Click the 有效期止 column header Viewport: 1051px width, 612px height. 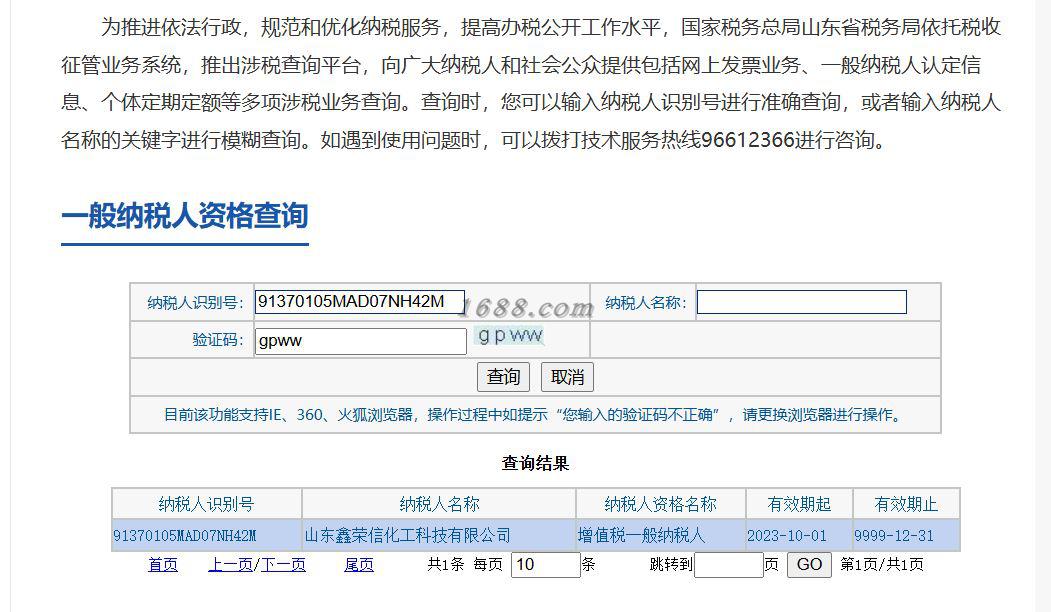(906, 504)
